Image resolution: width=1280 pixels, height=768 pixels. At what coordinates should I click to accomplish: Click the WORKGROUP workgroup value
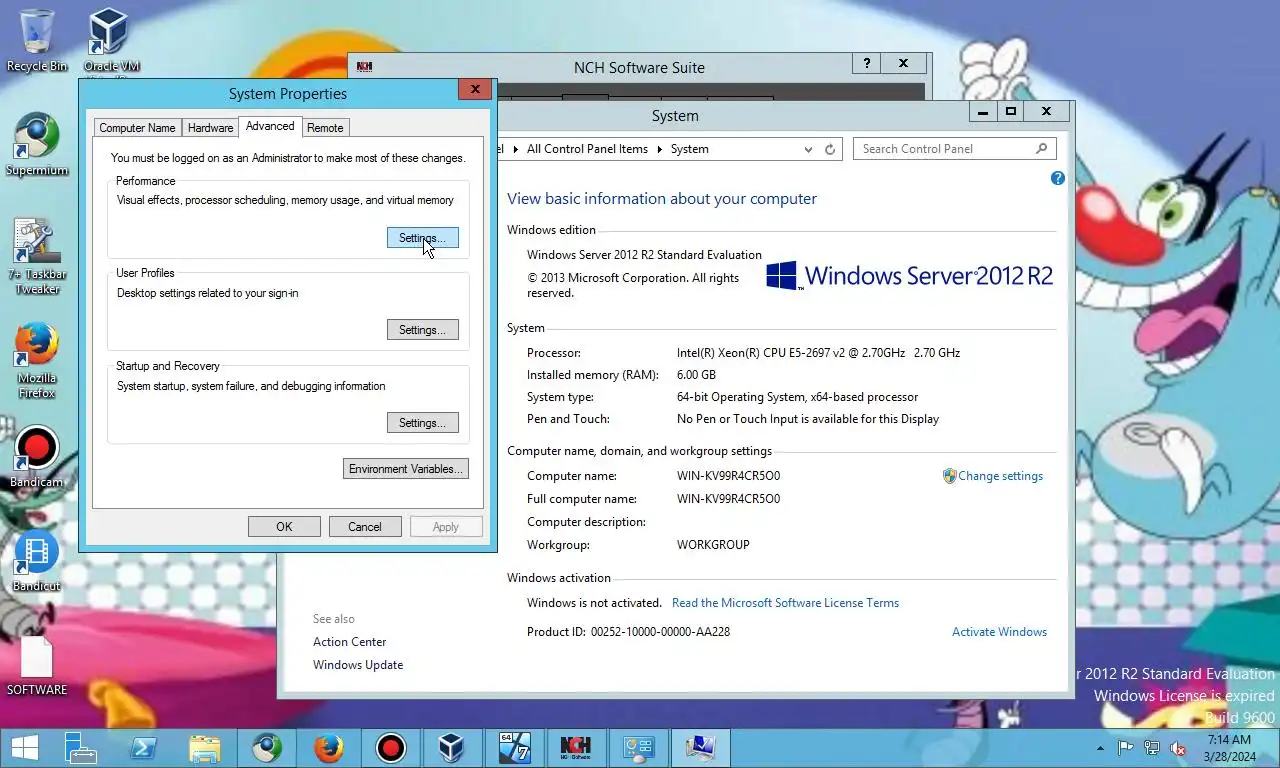click(x=713, y=545)
